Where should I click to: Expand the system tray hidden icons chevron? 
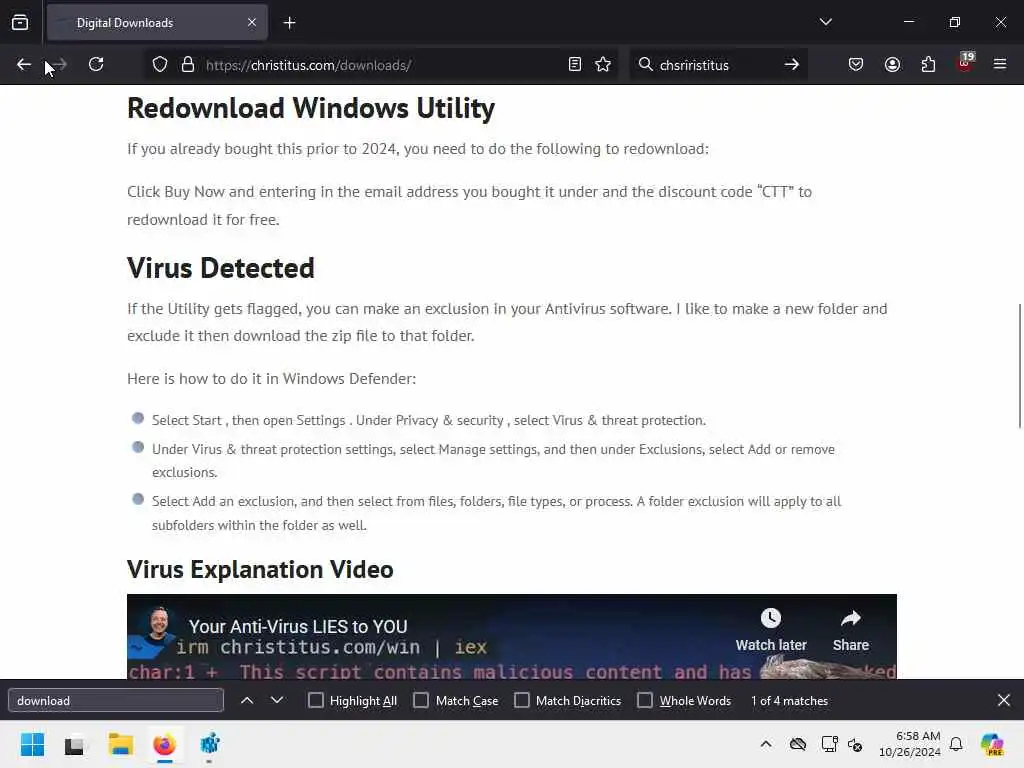(x=766, y=744)
